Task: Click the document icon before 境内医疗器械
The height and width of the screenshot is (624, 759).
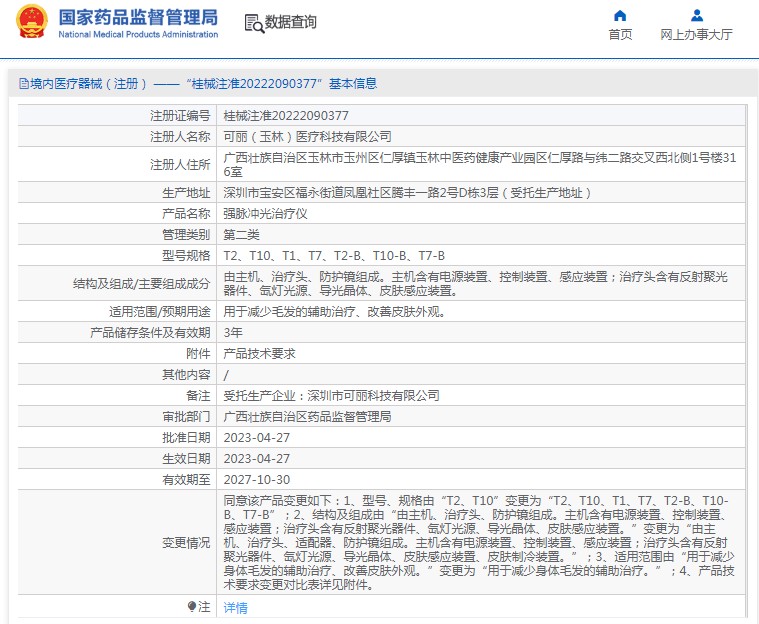Action: point(24,84)
